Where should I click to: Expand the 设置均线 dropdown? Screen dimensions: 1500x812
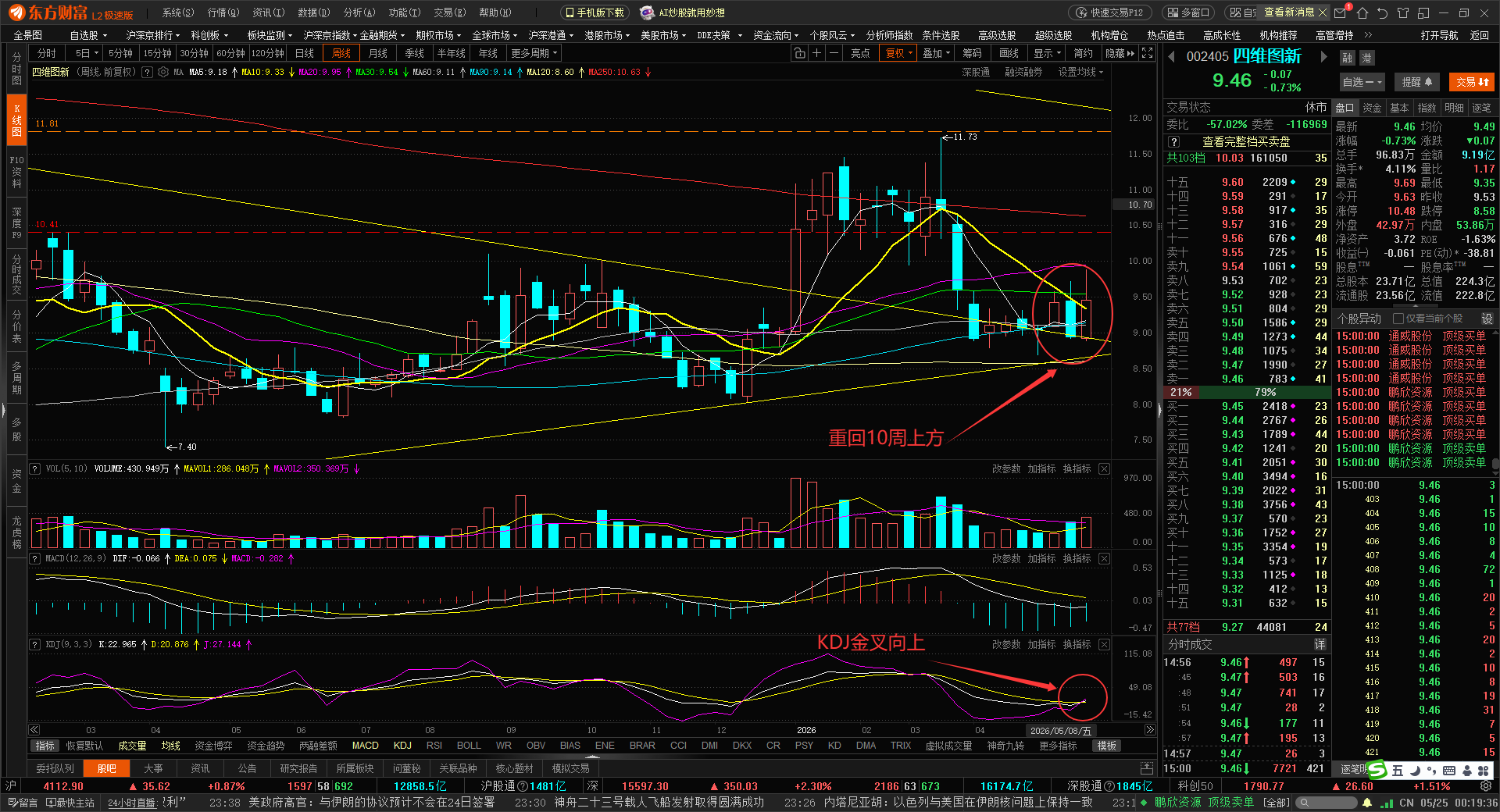click(x=1080, y=72)
